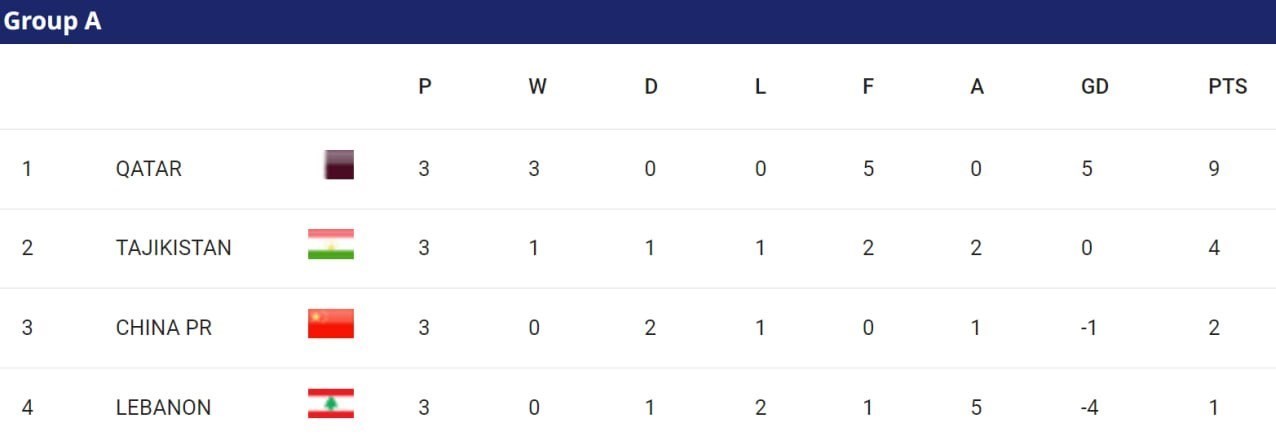Click the PTS column header
This screenshot has width=1276, height=440.
1227,87
